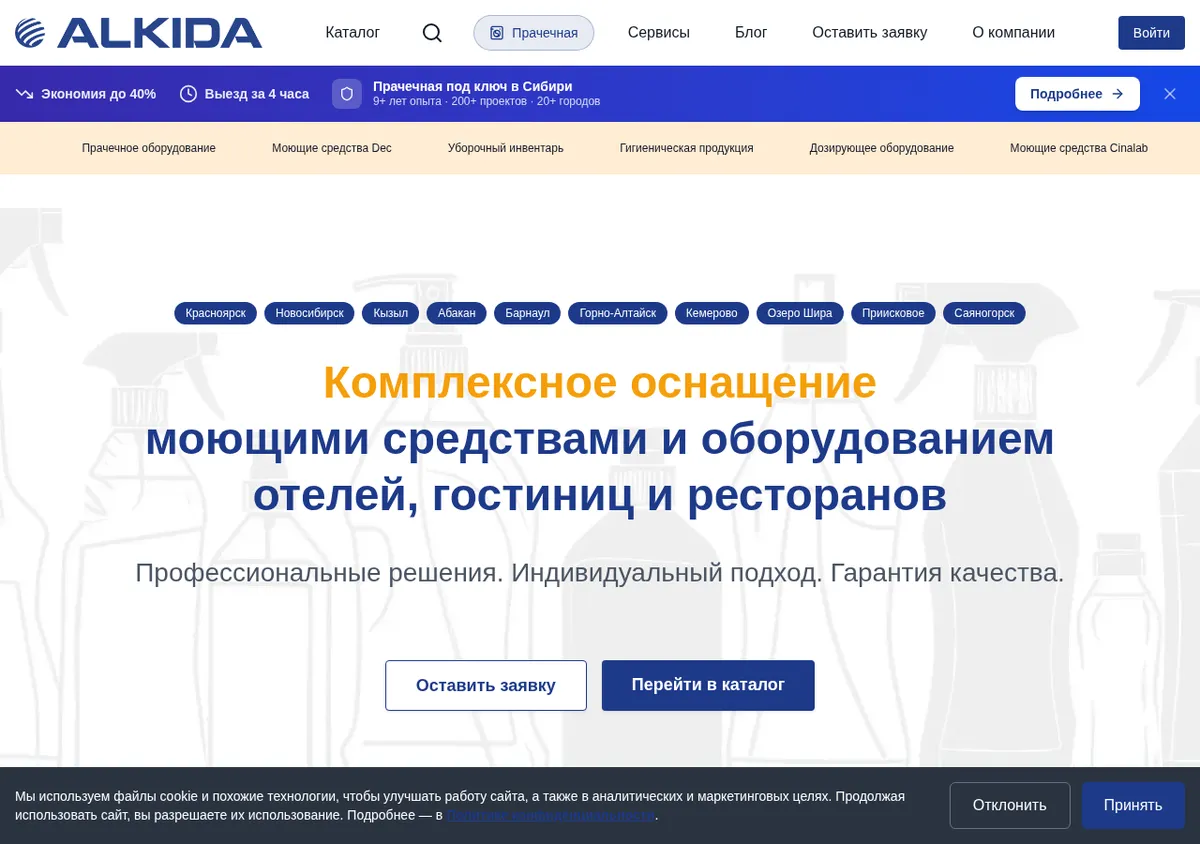Close the promo banner with X
This screenshot has width=1200, height=844.
point(1170,94)
